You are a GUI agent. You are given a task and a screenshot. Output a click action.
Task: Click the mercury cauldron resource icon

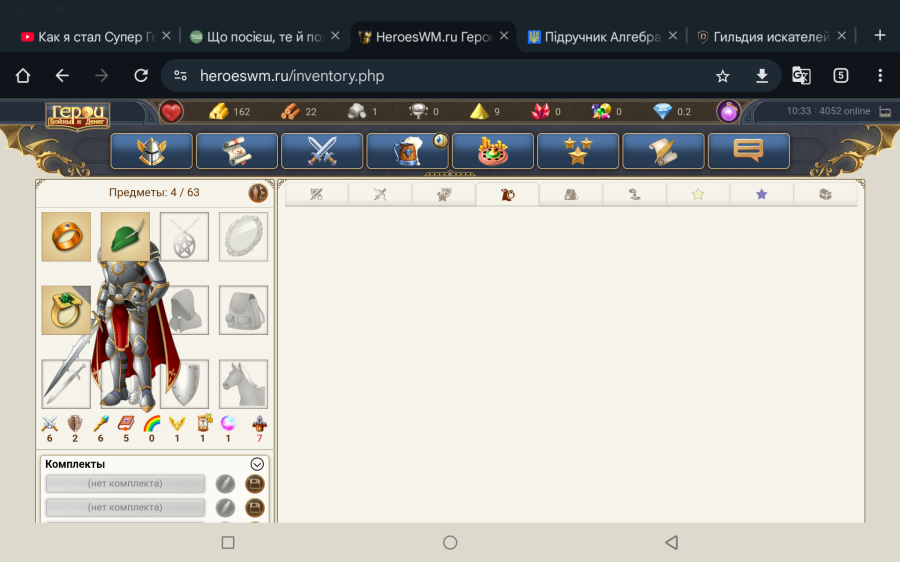click(x=418, y=111)
